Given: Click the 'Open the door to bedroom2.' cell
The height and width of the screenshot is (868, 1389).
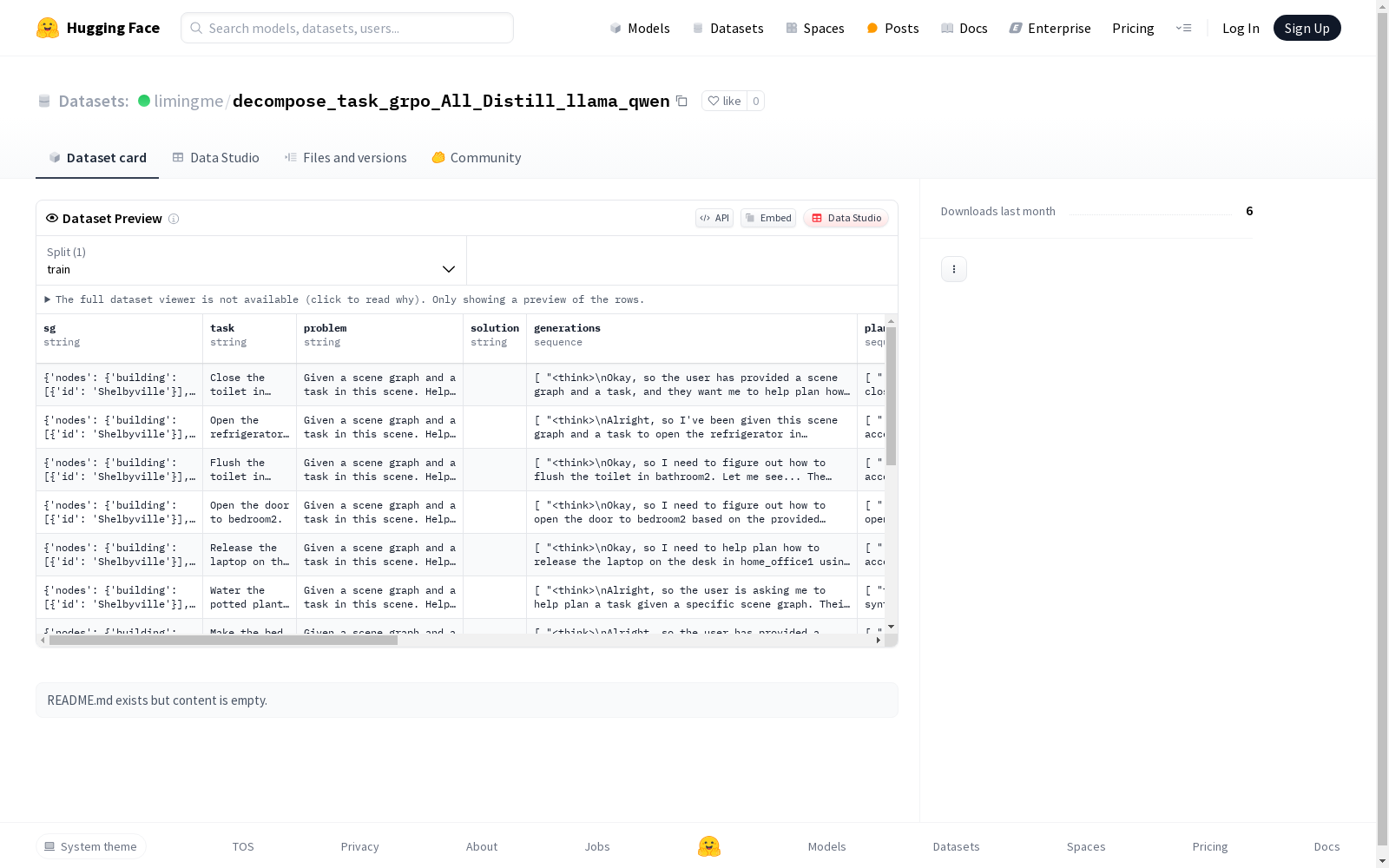Looking at the screenshot, I should 250,512.
